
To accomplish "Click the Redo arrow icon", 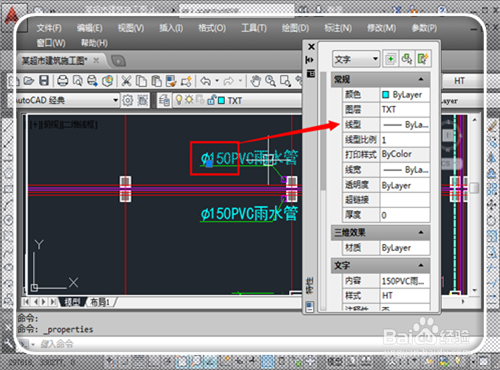I will pyautogui.click(x=229, y=81).
